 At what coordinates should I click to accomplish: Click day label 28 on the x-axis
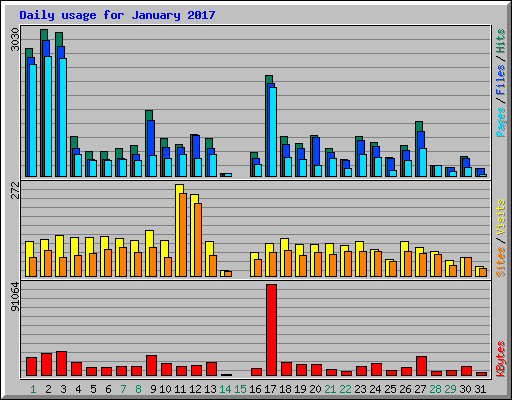(435, 389)
